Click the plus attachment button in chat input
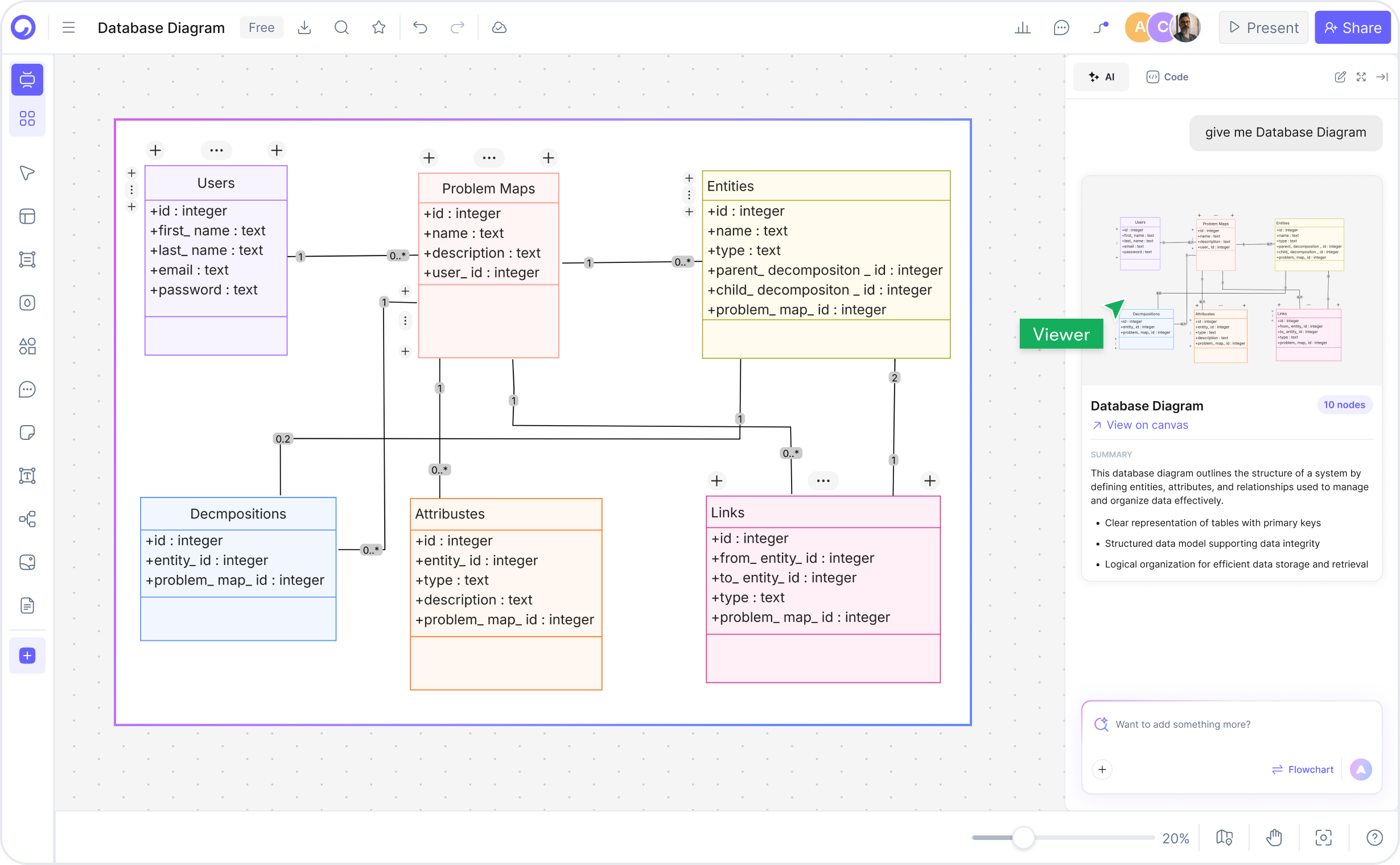The width and height of the screenshot is (1400, 865). click(x=1102, y=769)
